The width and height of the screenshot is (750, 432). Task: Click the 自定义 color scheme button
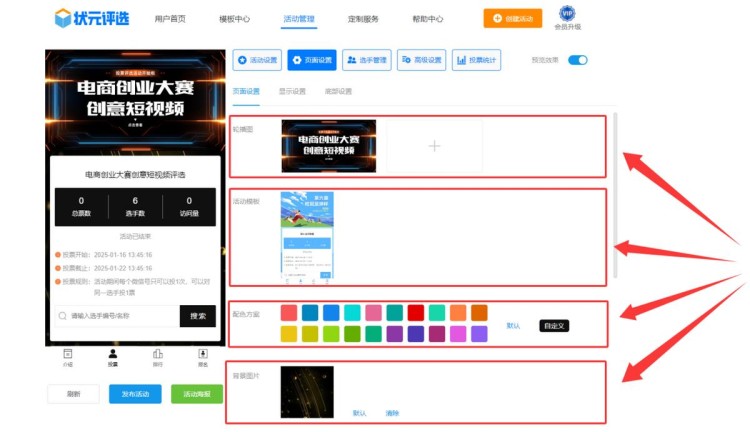[554, 326]
